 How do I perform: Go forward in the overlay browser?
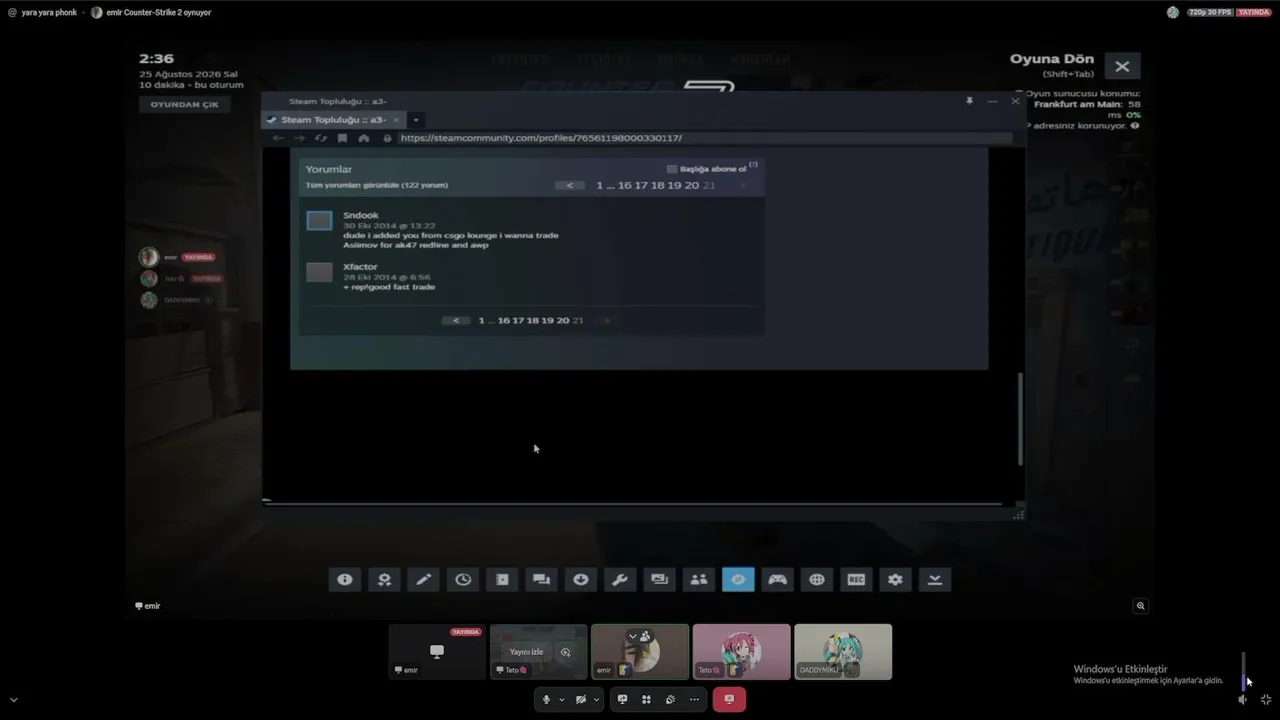click(x=299, y=138)
